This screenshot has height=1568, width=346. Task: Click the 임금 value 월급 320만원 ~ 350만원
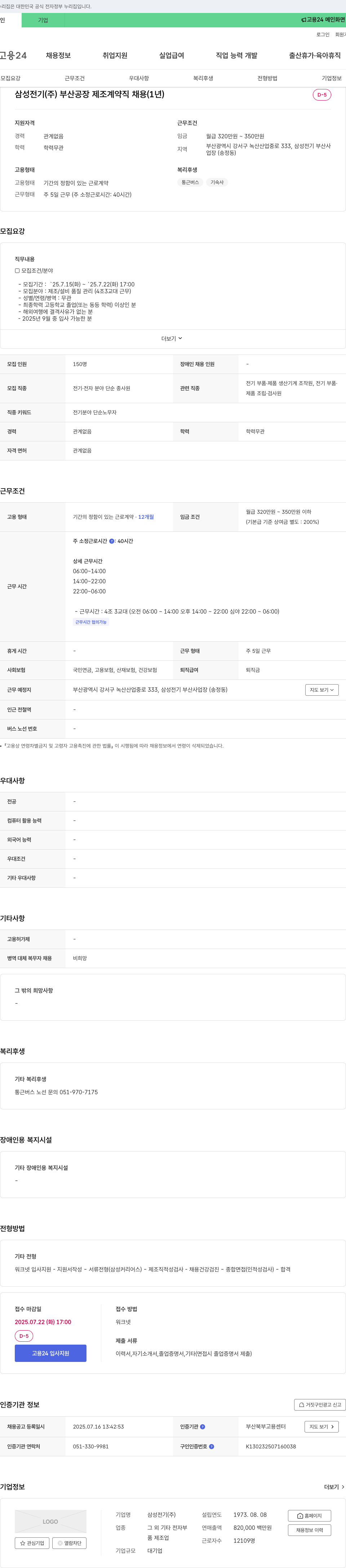pyautogui.click(x=235, y=136)
